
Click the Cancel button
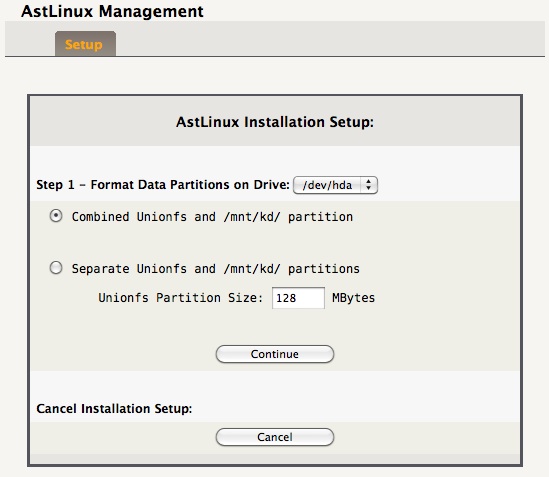point(275,437)
